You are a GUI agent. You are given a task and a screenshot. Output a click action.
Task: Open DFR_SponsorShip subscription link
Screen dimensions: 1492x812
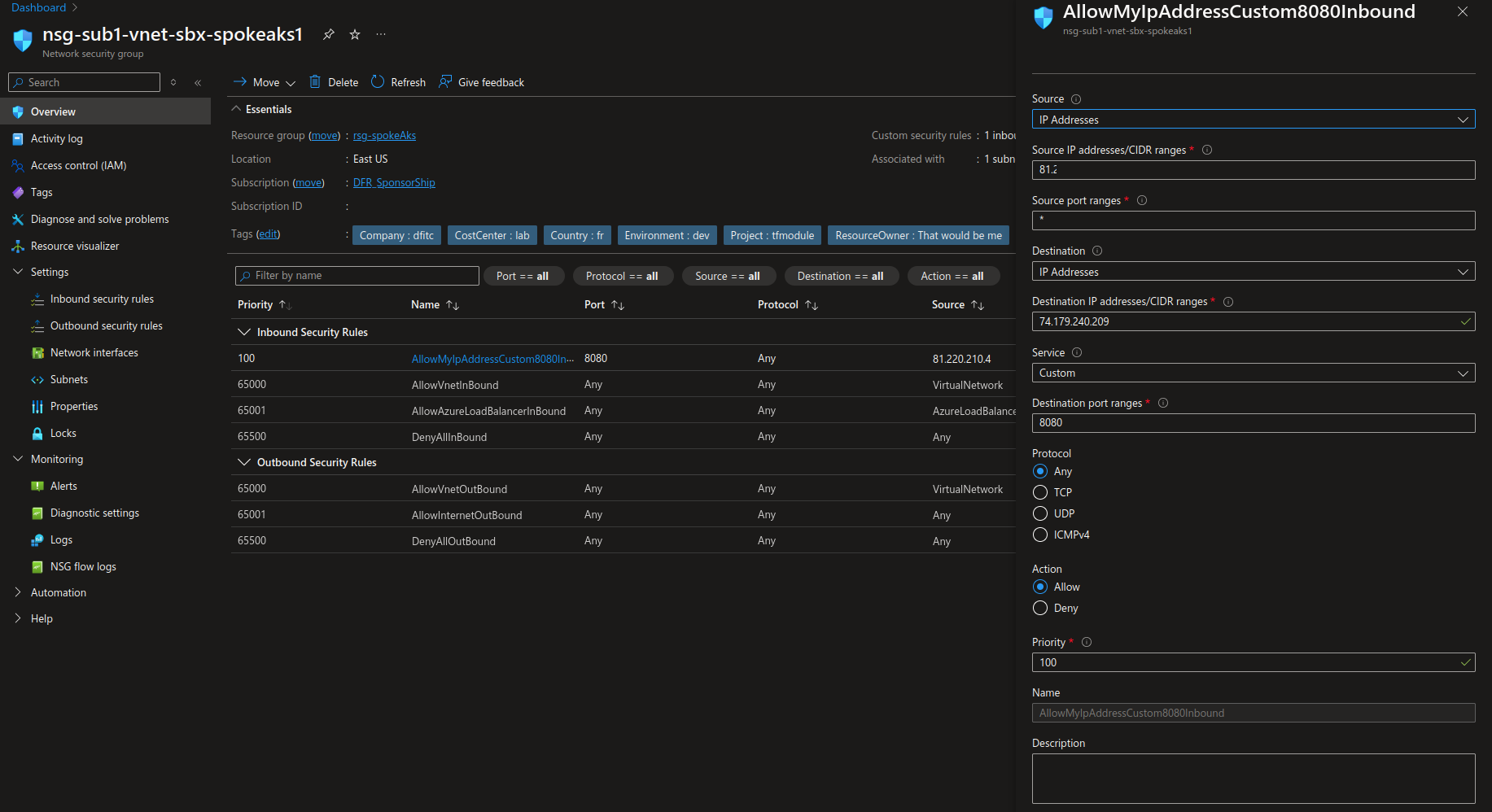click(394, 183)
